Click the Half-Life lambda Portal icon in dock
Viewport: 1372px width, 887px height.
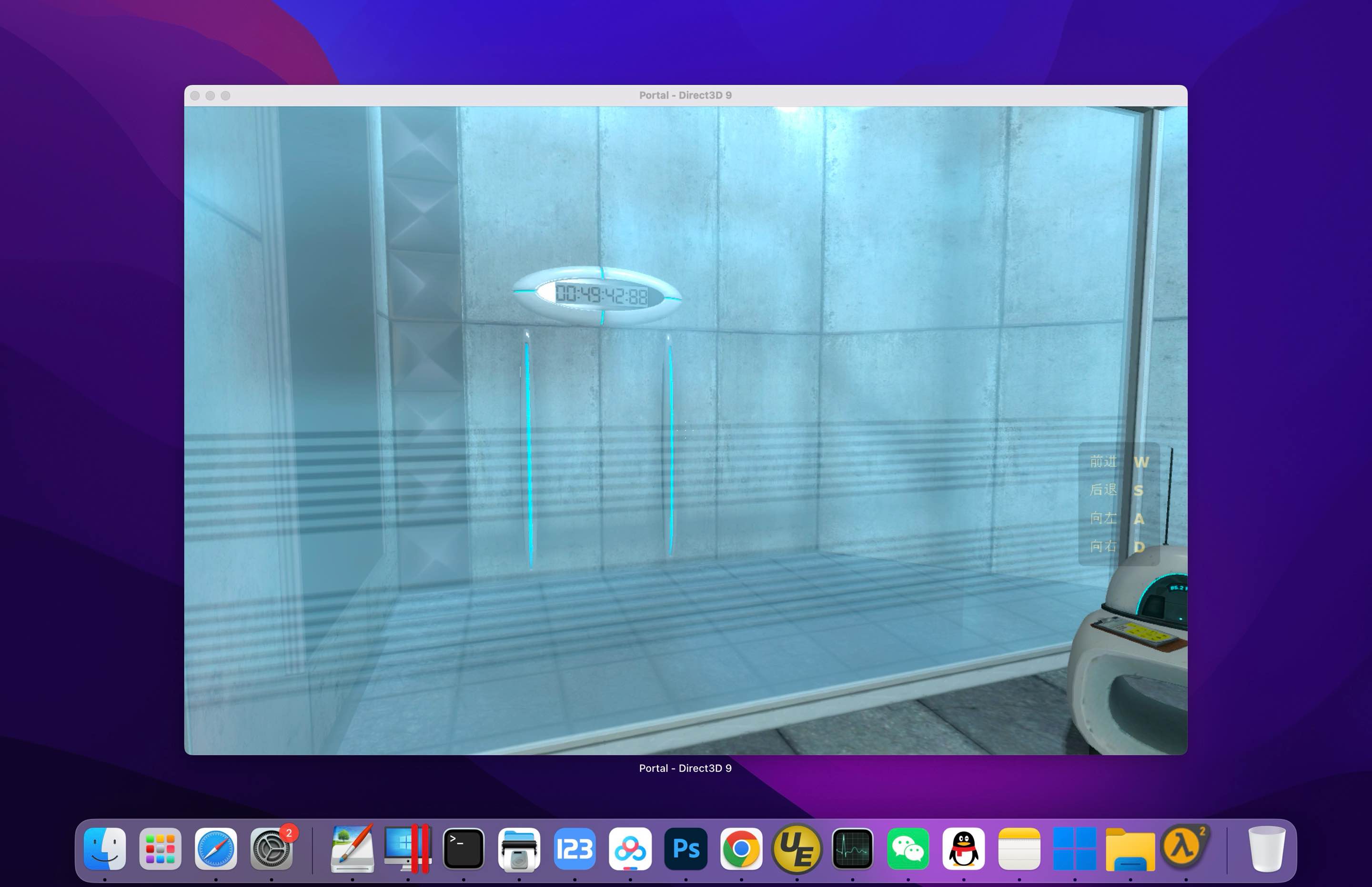click(1184, 847)
